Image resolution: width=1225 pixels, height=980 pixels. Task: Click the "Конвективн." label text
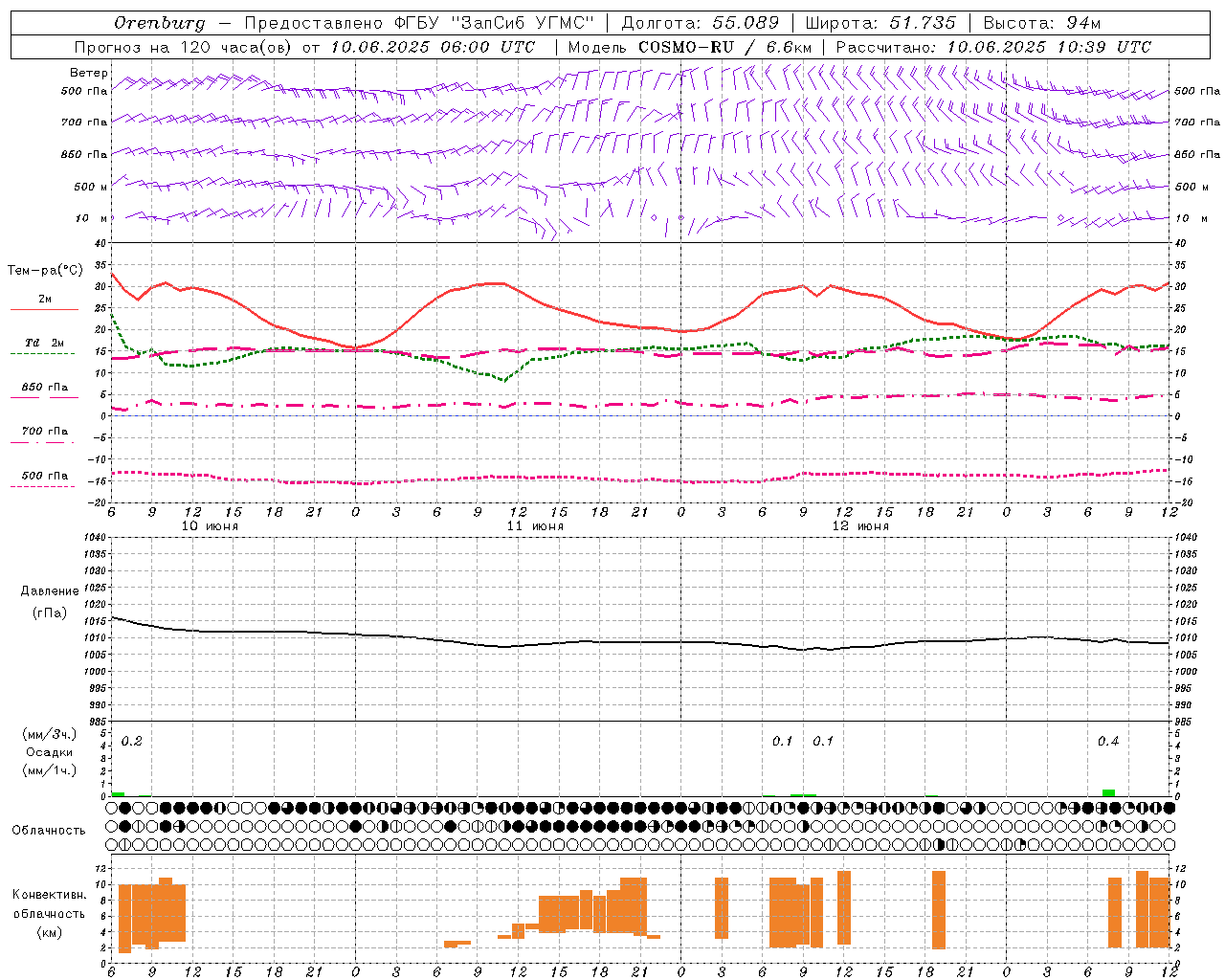(x=49, y=895)
